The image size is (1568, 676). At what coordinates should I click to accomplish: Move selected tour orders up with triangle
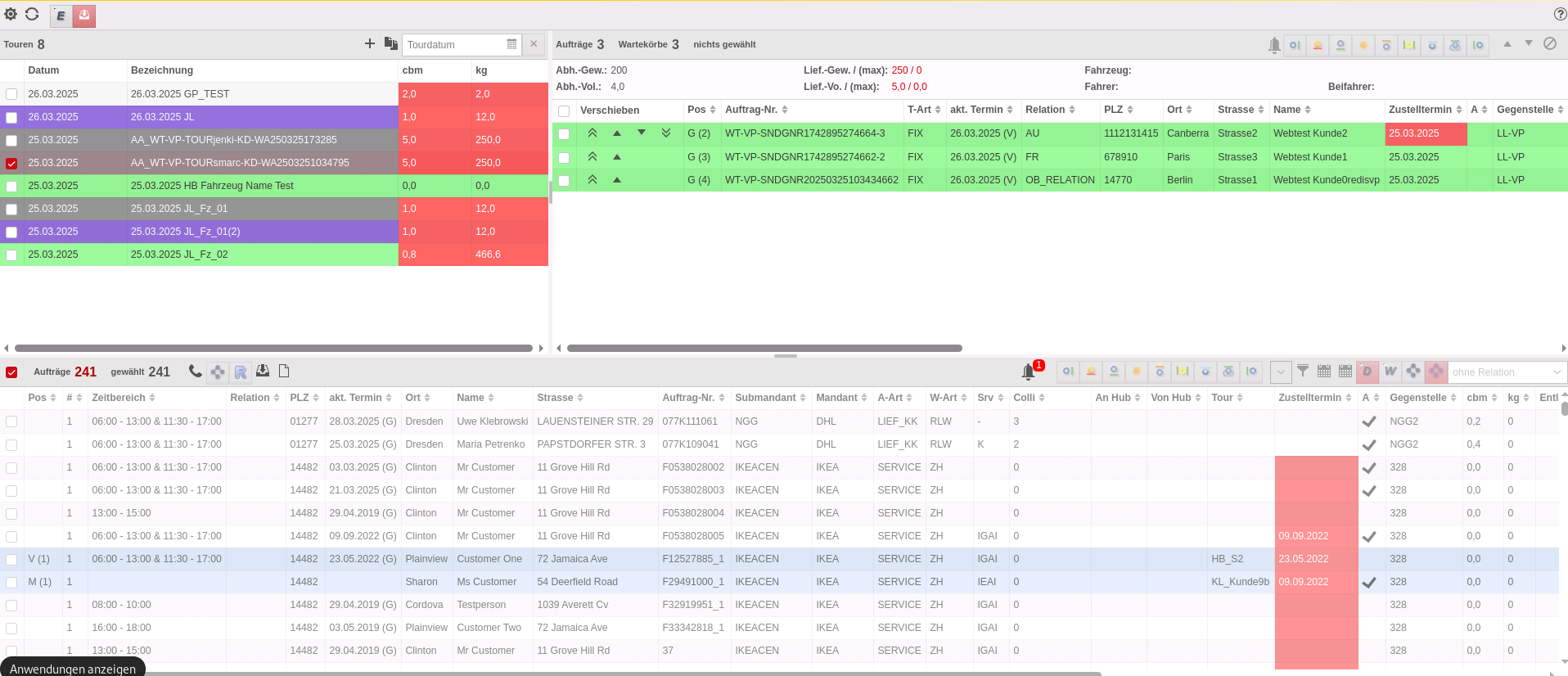tap(1507, 44)
